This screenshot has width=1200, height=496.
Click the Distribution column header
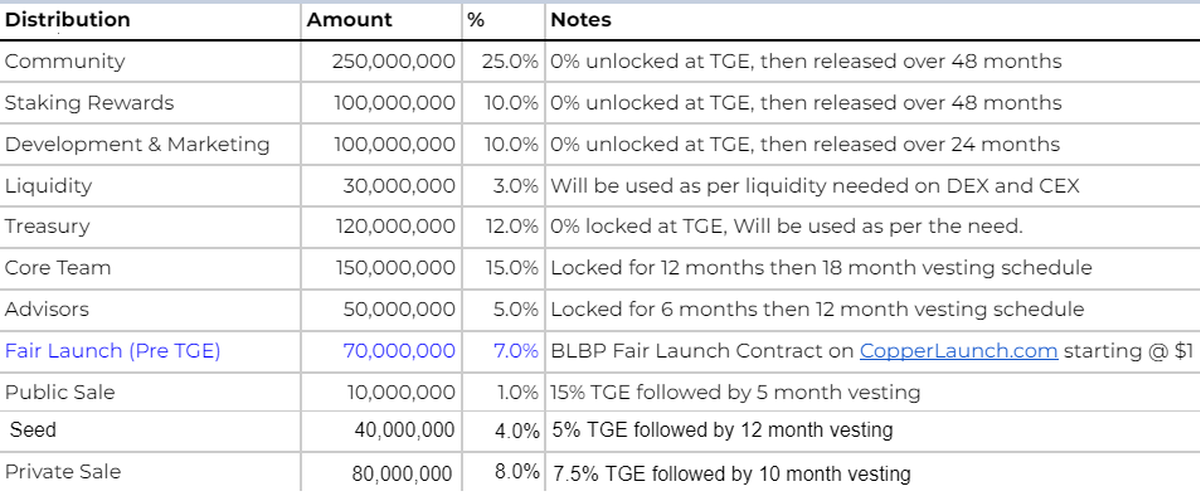point(68,20)
